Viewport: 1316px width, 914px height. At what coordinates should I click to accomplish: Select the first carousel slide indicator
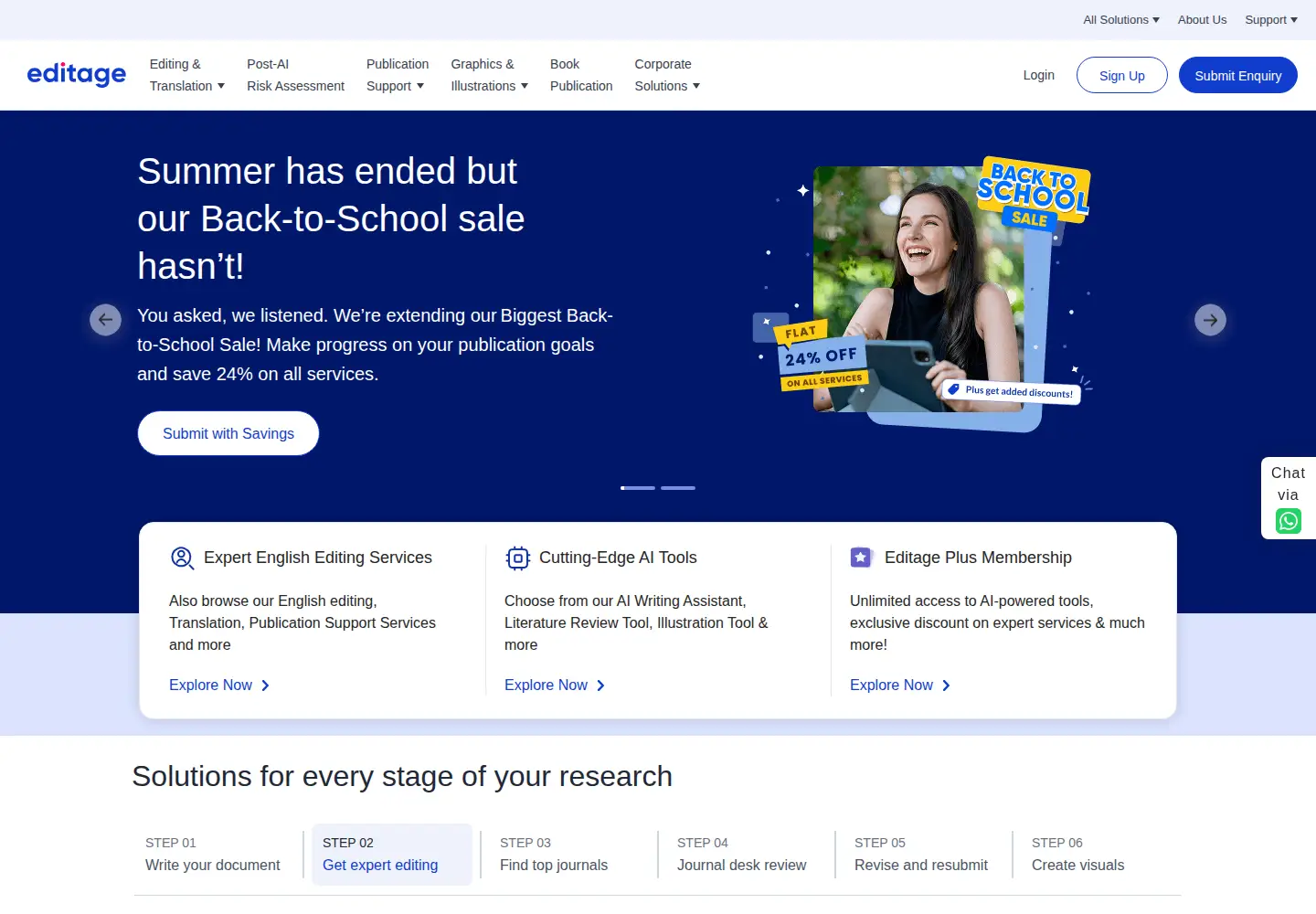pyautogui.click(x=638, y=488)
